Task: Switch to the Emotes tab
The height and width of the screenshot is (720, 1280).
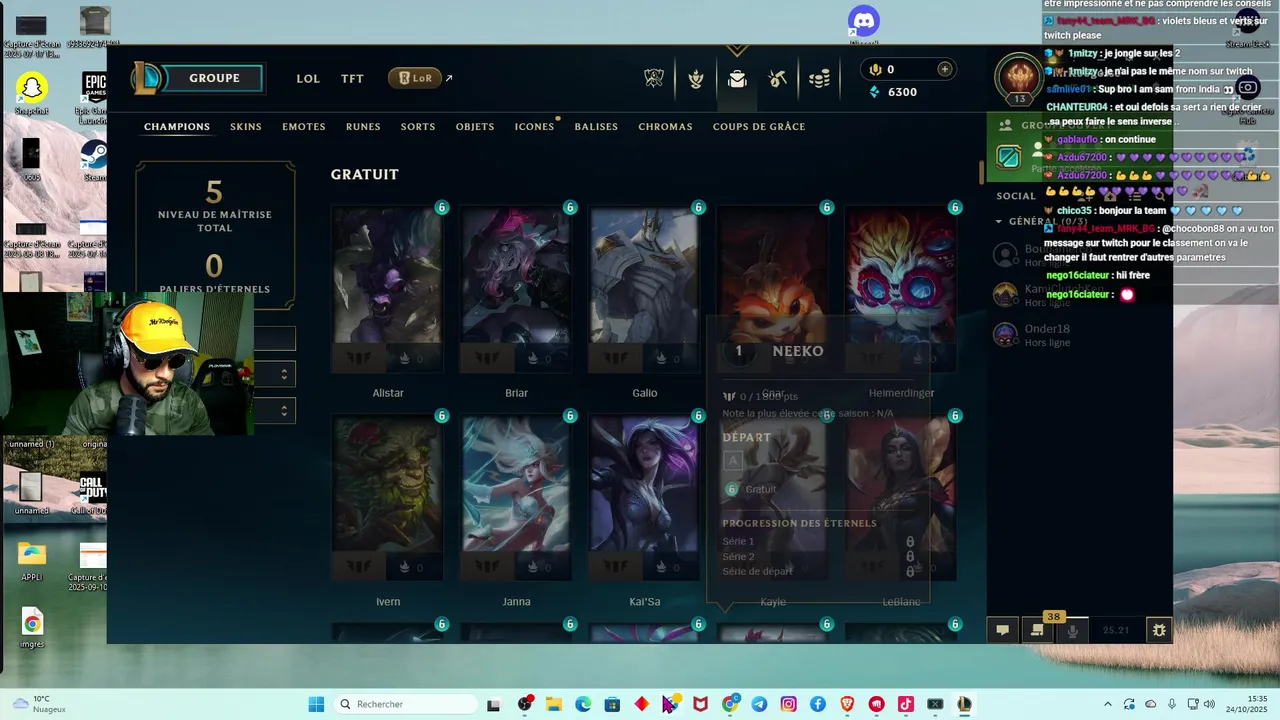Action: coord(304,127)
